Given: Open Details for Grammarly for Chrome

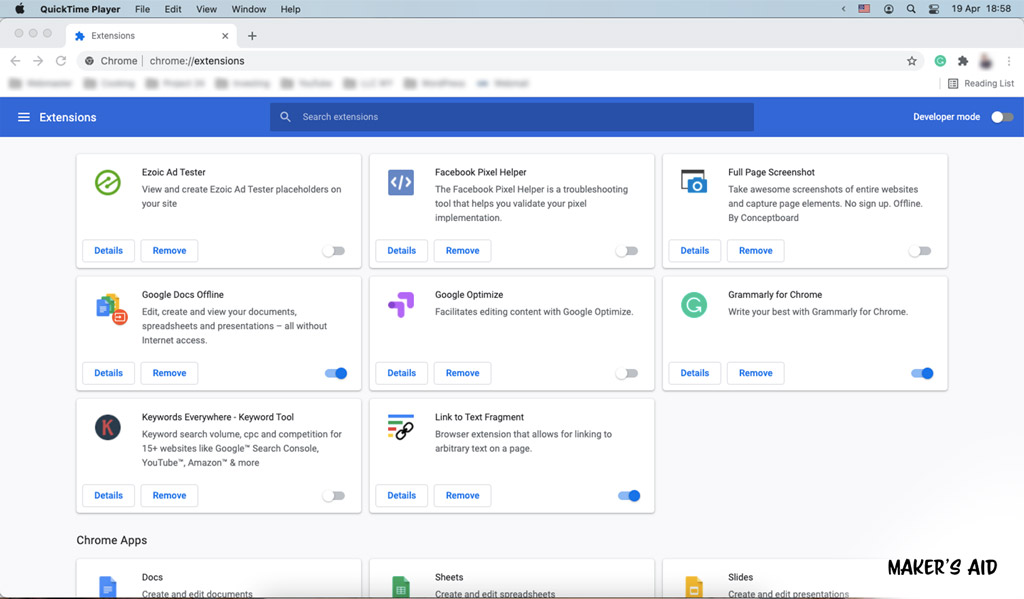Looking at the screenshot, I should 694,373.
